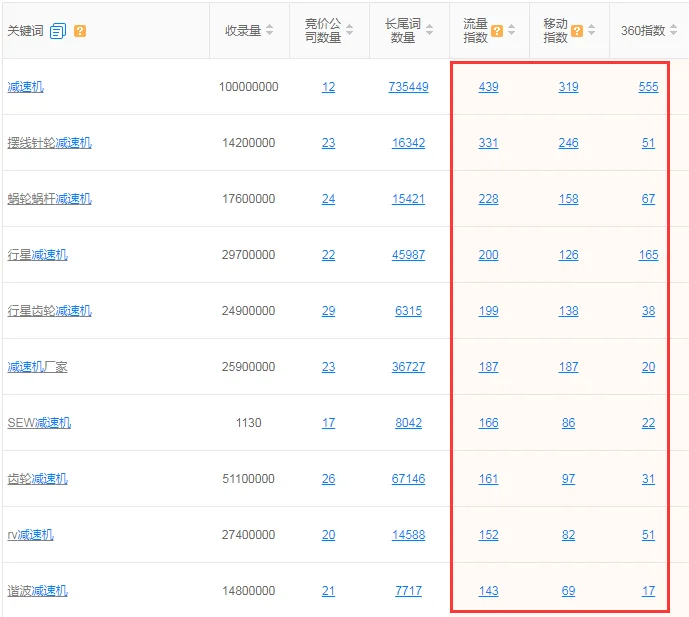689x617 pixels.
Task: Click 360 index value 165
Action: (x=648, y=254)
